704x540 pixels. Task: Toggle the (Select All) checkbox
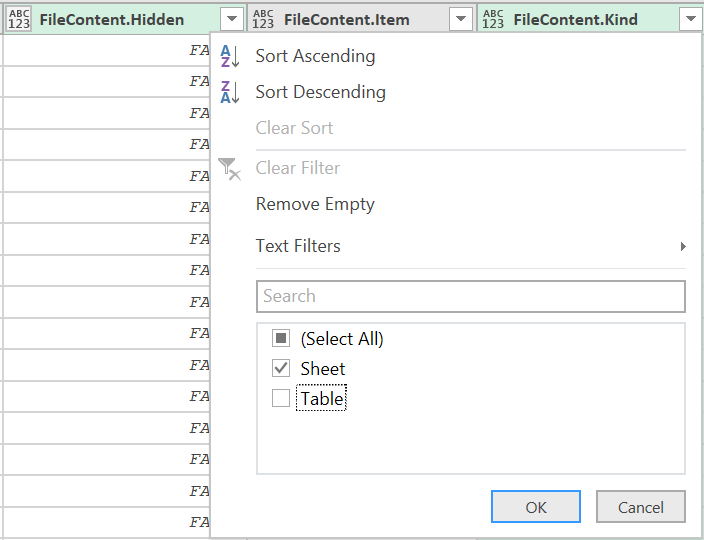point(281,338)
